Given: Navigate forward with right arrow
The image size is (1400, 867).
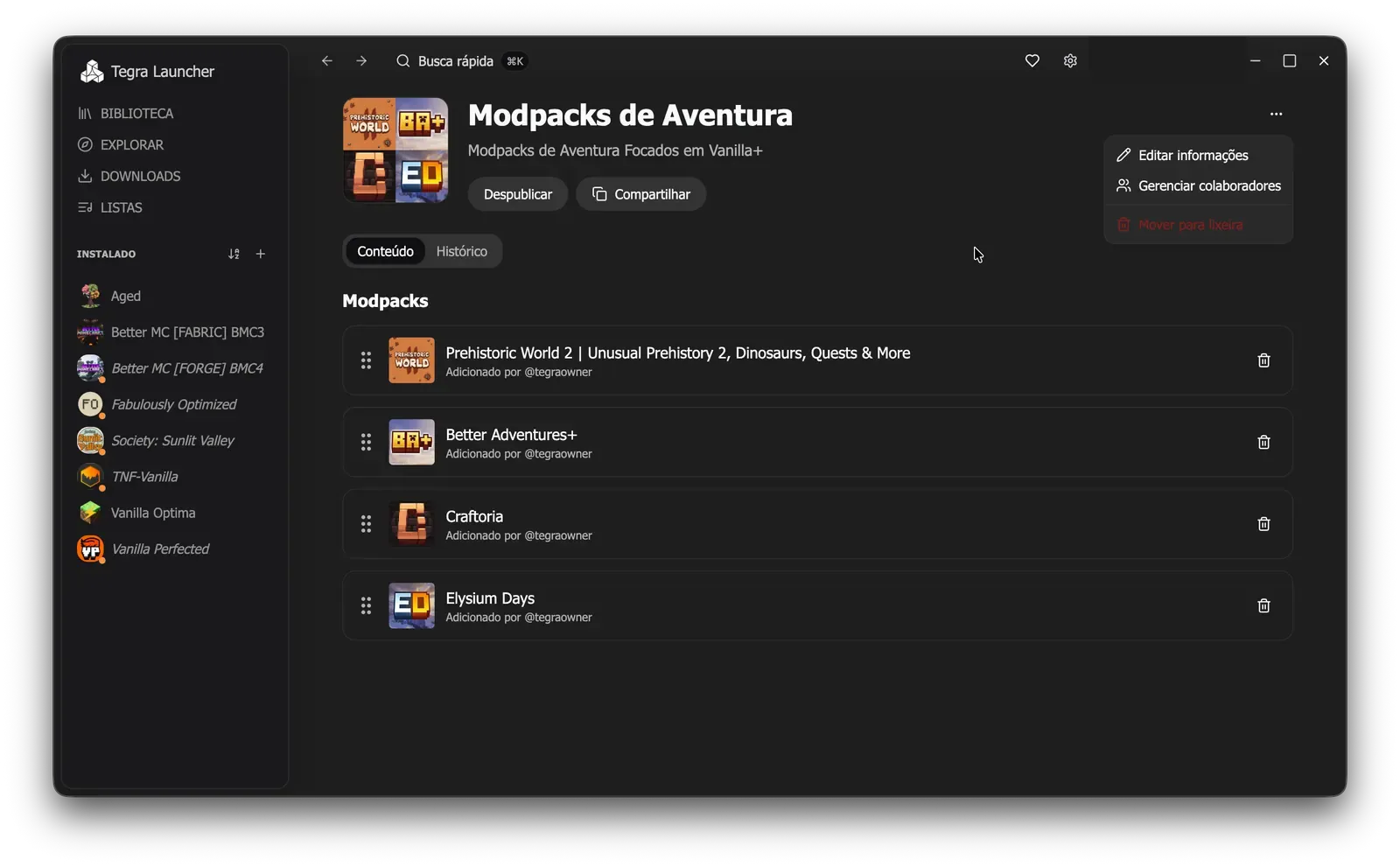Looking at the screenshot, I should coord(361,61).
